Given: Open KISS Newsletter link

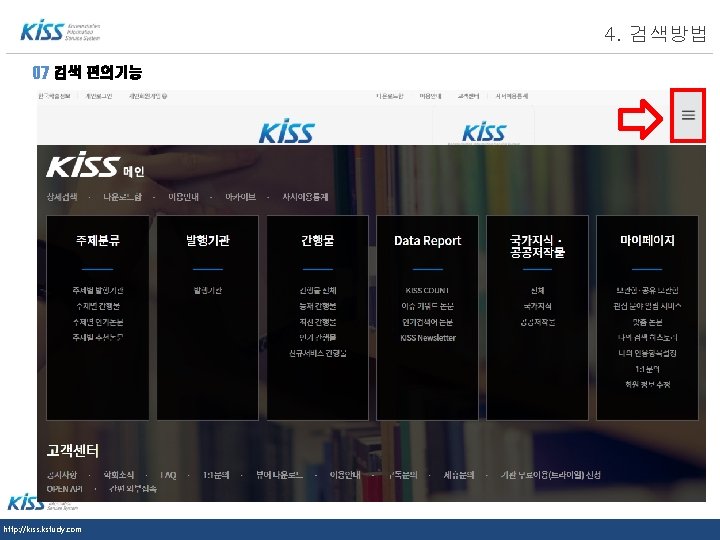Looking at the screenshot, I should (428, 338).
